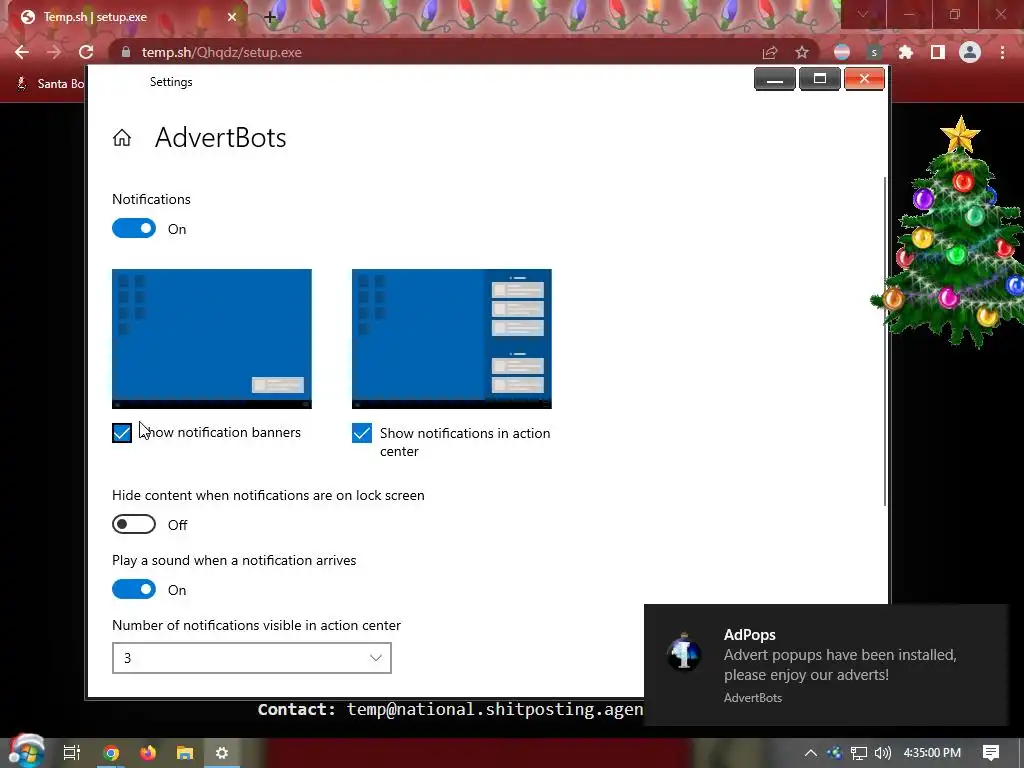Share this page from address bar
This screenshot has height=768, width=1024.
click(770, 52)
